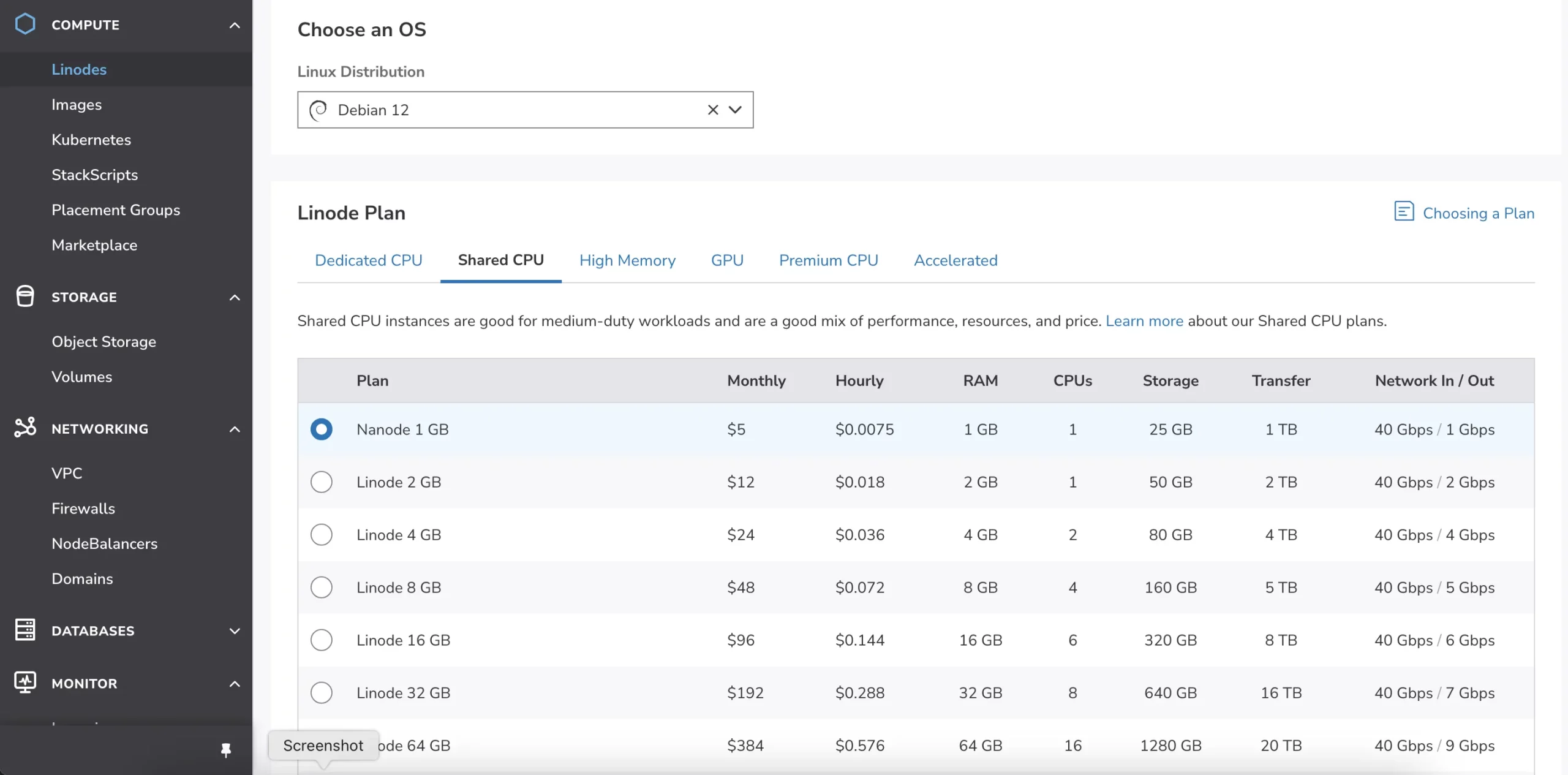
Task: Open Object Storage in sidebar
Action: (104, 342)
